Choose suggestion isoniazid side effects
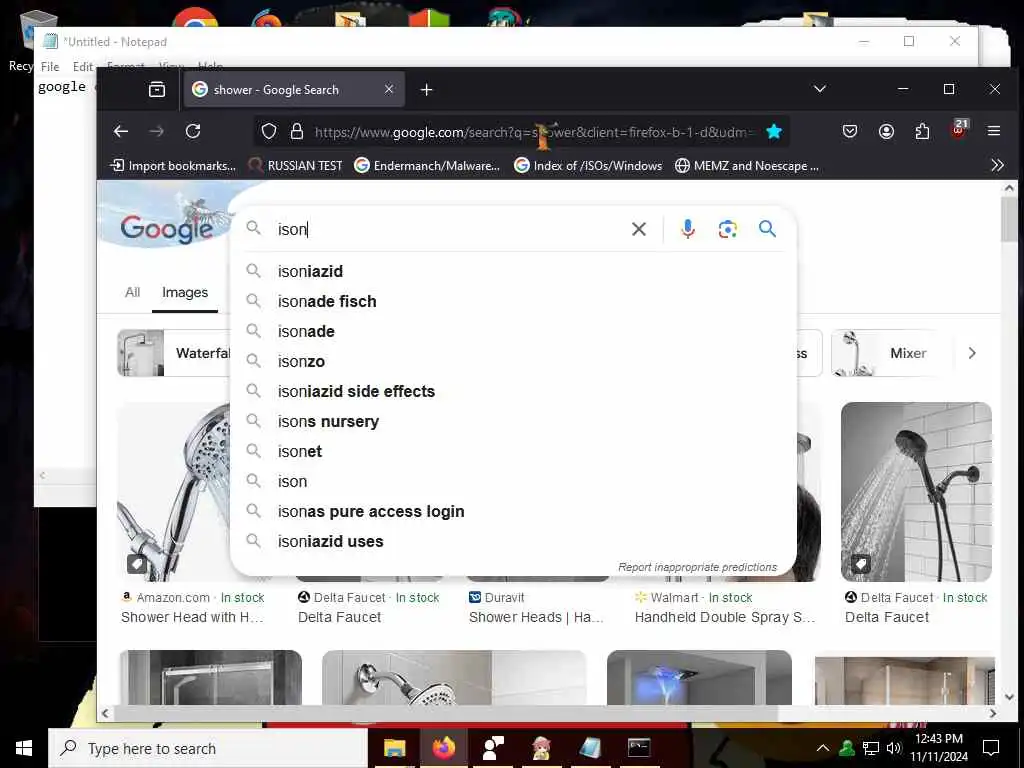This screenshot has width=1024, height=768. click(x=513, y=391)
